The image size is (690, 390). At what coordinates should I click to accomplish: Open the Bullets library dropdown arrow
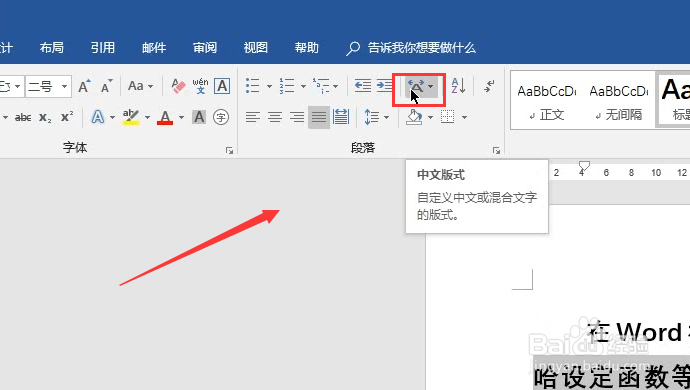coord(269,86)
